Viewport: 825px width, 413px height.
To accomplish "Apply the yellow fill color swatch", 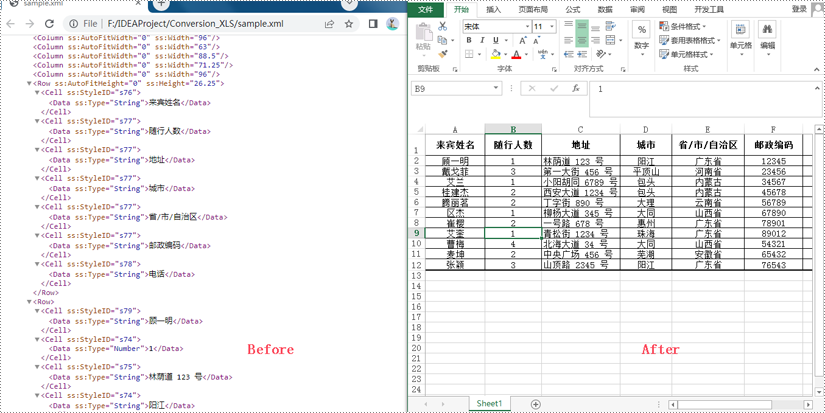I will pos(496,54).
